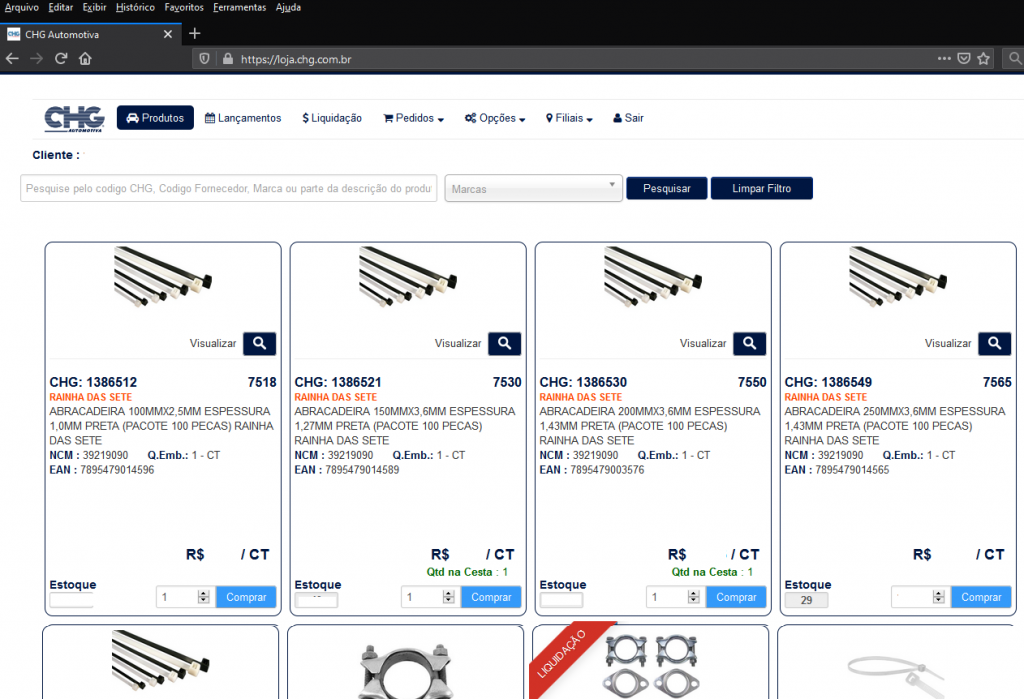This screenshot has height=699, width=1024.
Task: Click the cable ties image of product 1386512
Action: coord(163,276)
